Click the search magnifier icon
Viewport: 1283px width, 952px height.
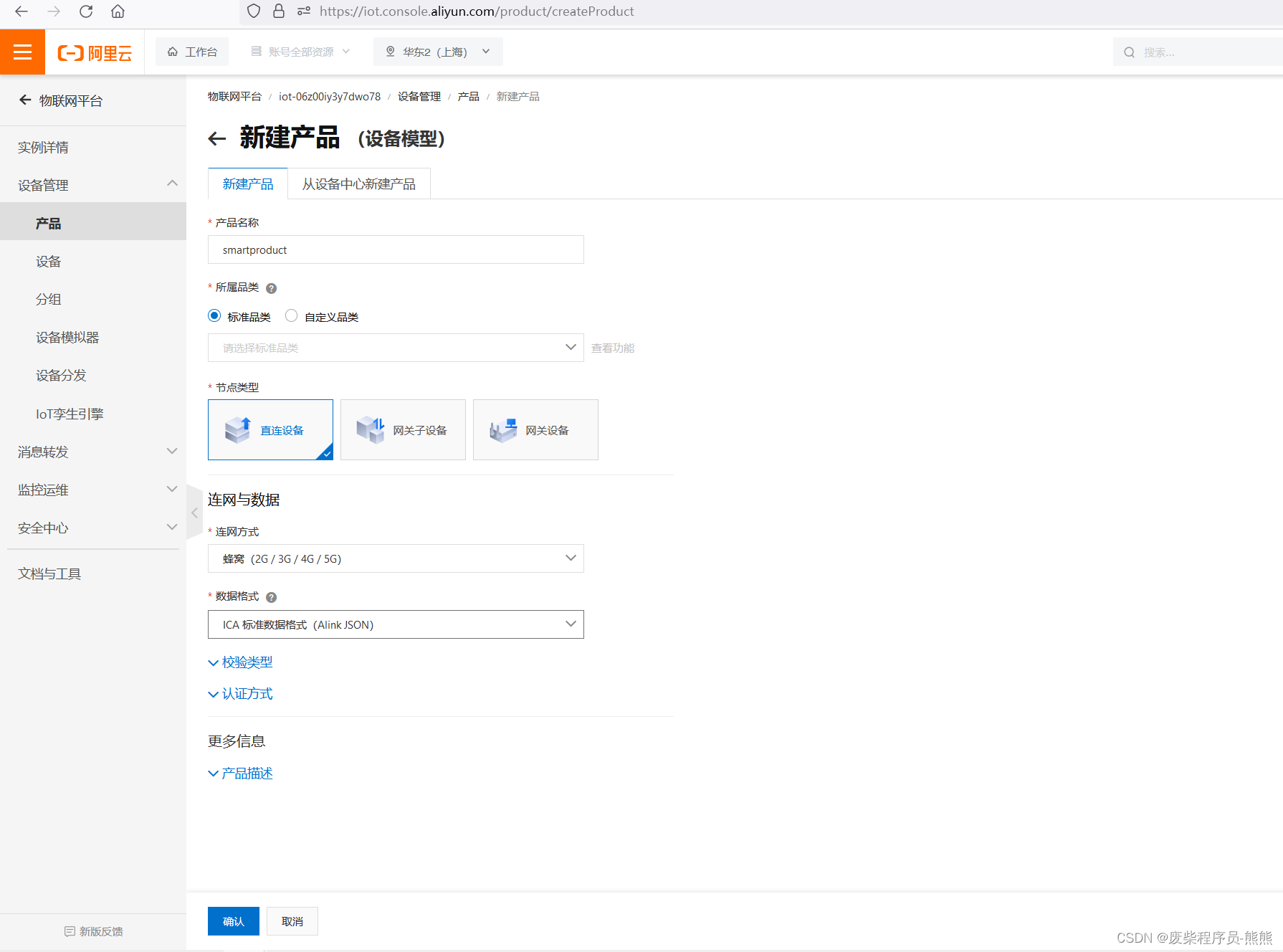(1128, 52)
